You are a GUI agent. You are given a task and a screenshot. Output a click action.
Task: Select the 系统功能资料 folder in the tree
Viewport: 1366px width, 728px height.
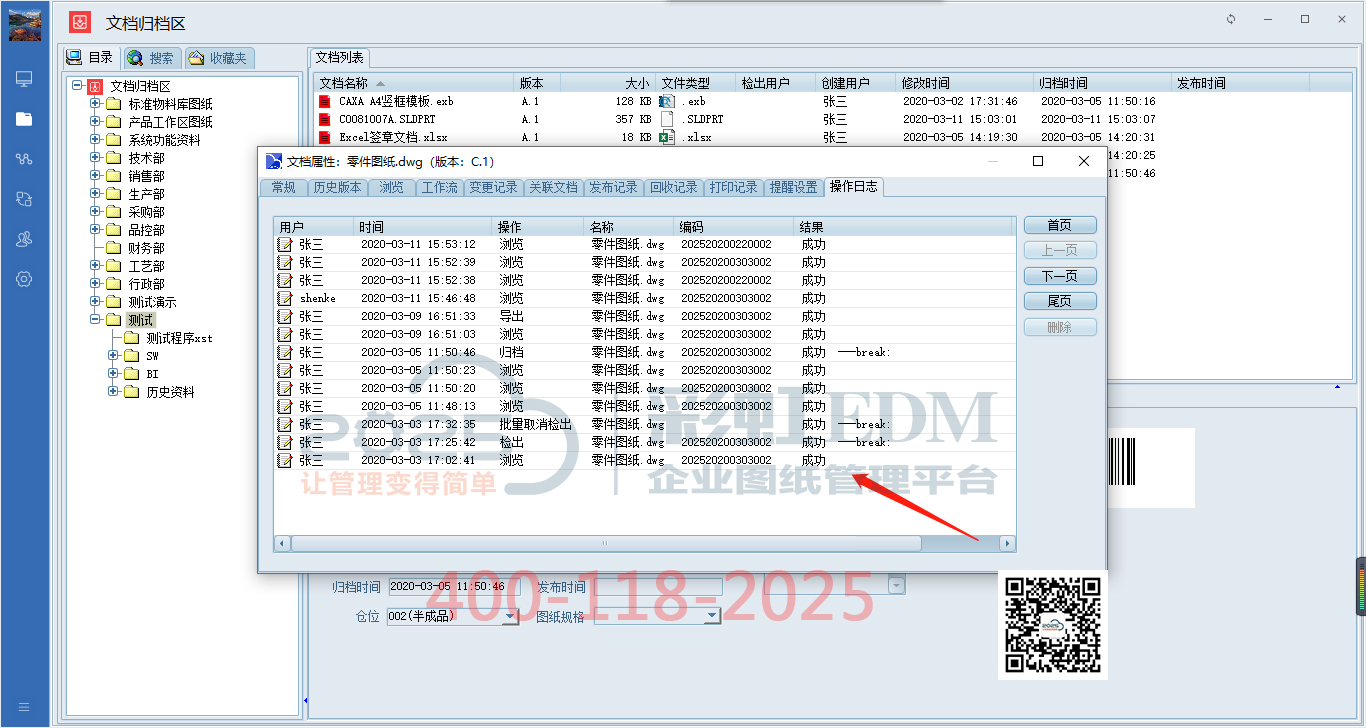click(x=164, y=140)
